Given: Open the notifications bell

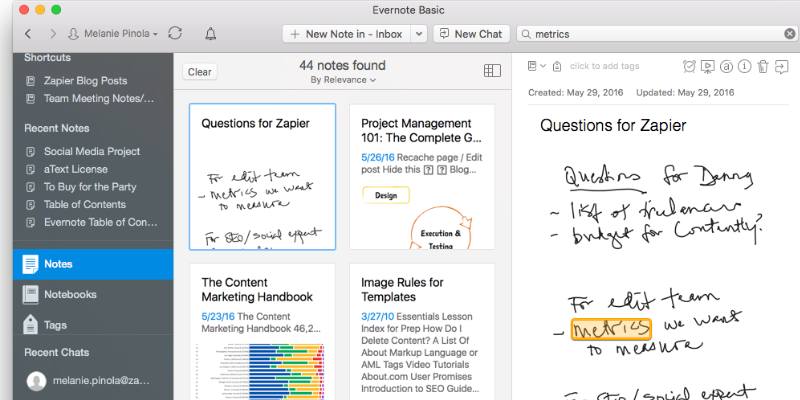Looking at the screenshot, I should click(x=210, y=34).
